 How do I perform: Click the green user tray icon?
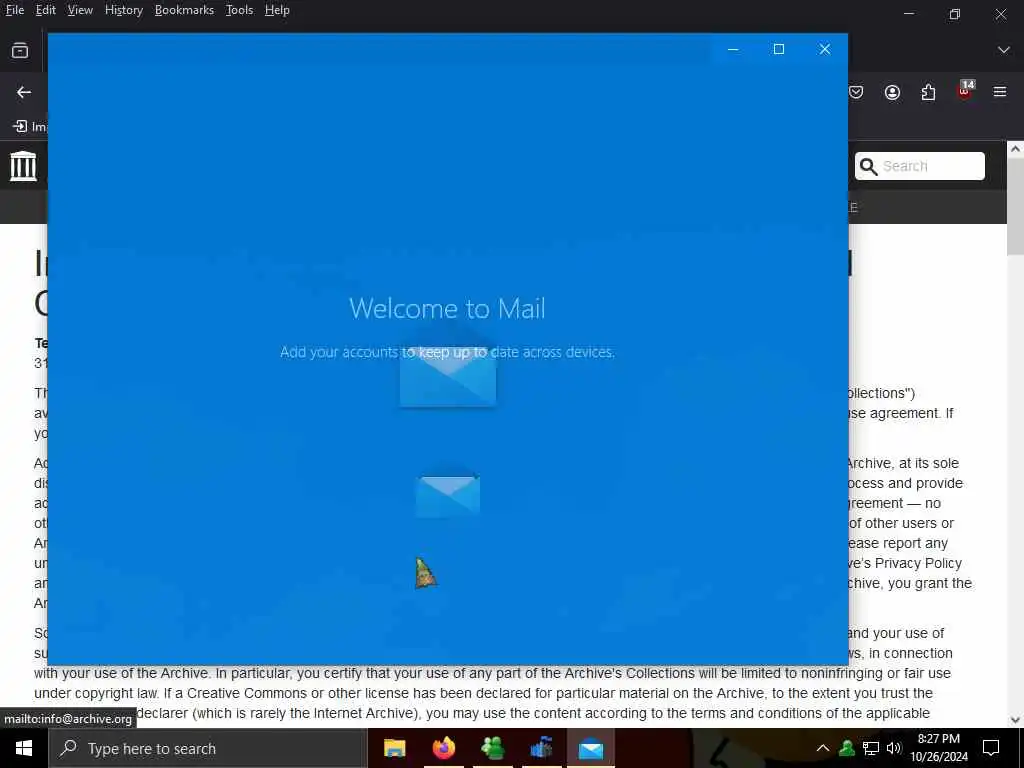click(x=847, y=748)
